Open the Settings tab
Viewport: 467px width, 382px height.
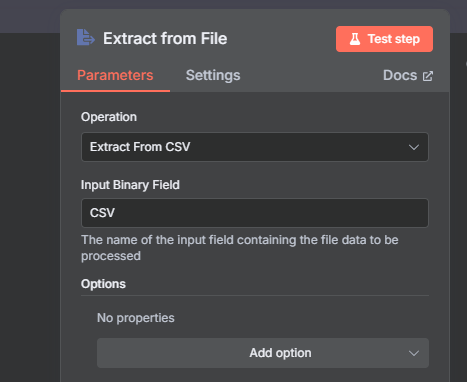pos(213,75)
